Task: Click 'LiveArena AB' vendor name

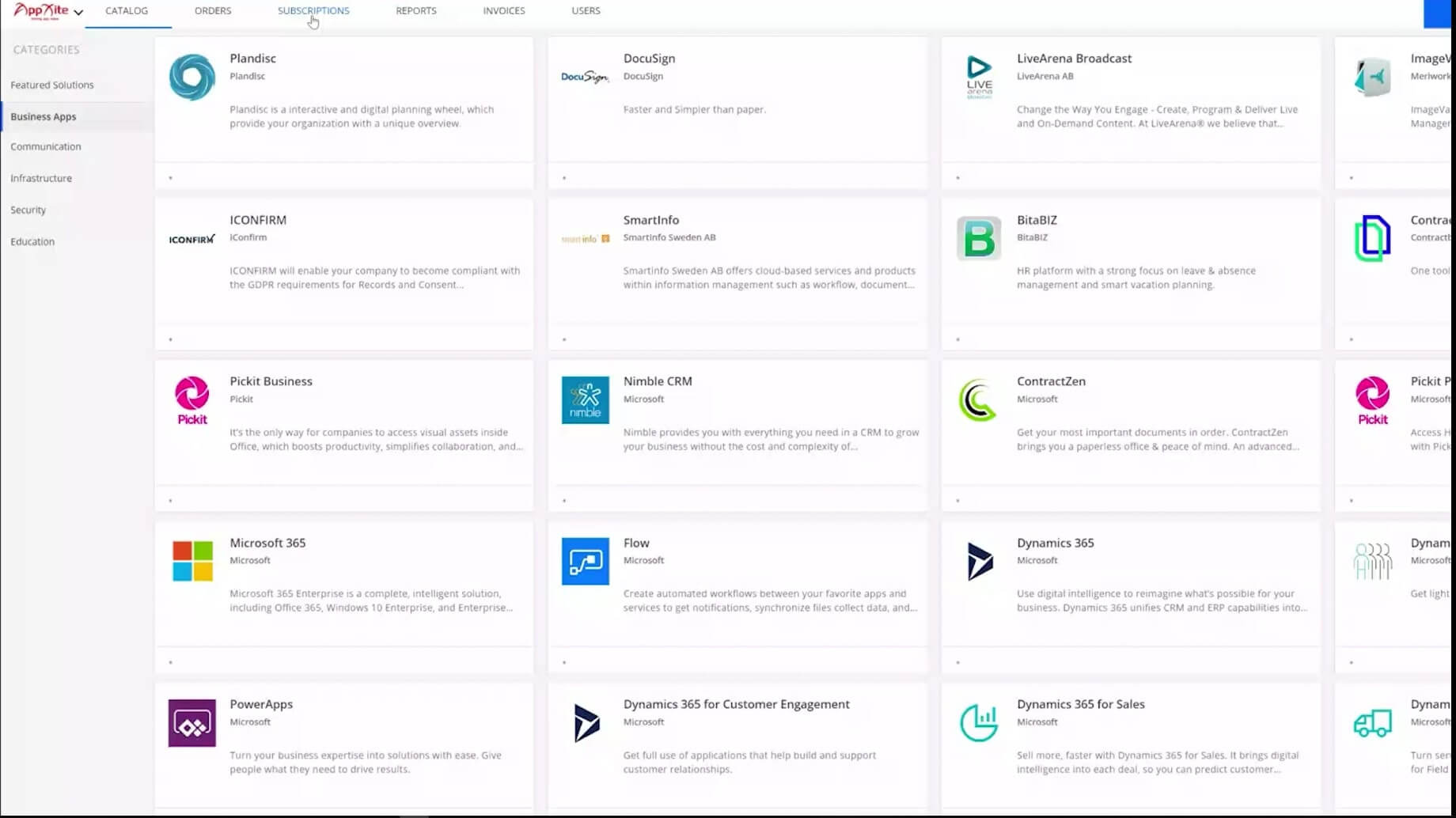Action: [x=1045, y=76]
